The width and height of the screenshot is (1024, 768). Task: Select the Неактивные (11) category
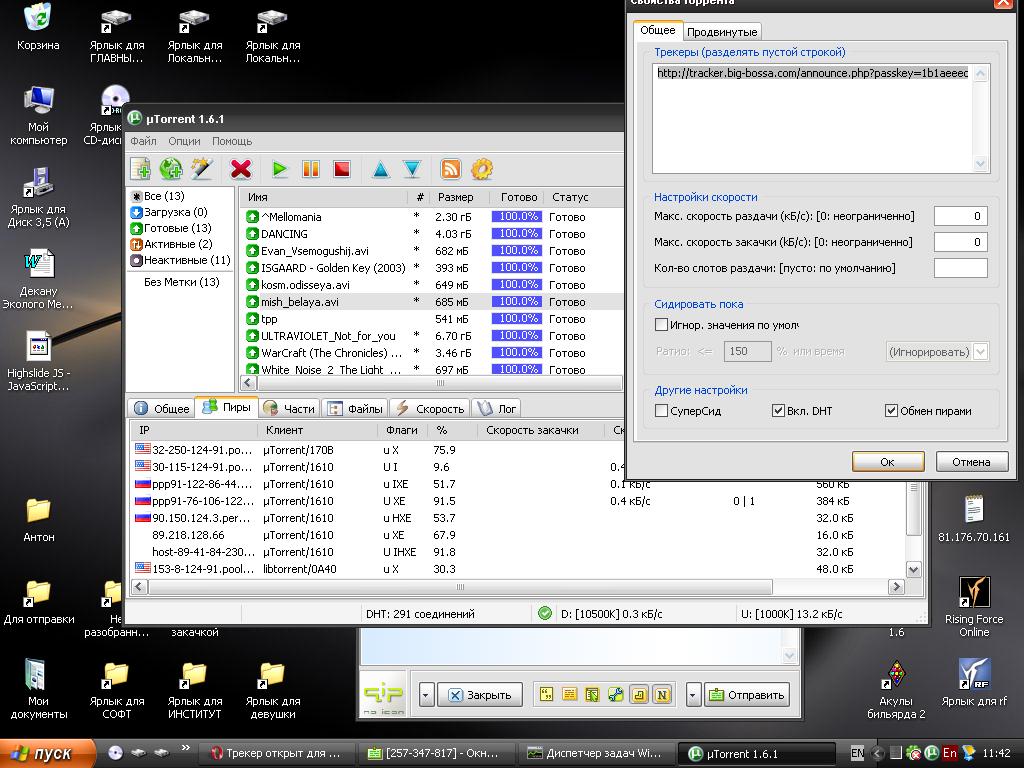click(x=181, y=260)
